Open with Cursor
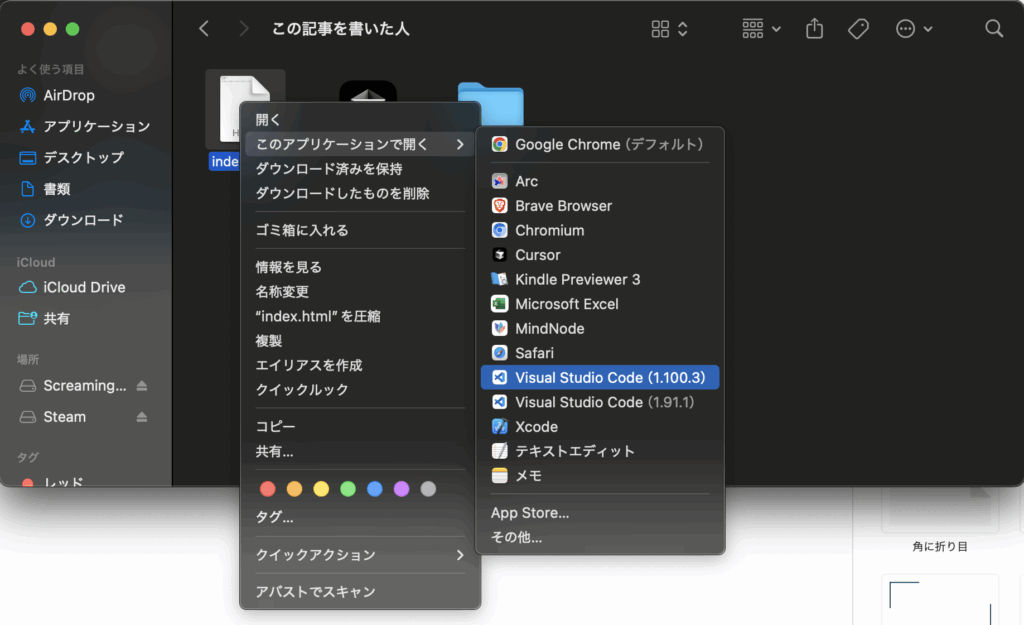The height and width of the screenshot is (625, 1024). tap(600, 255)
